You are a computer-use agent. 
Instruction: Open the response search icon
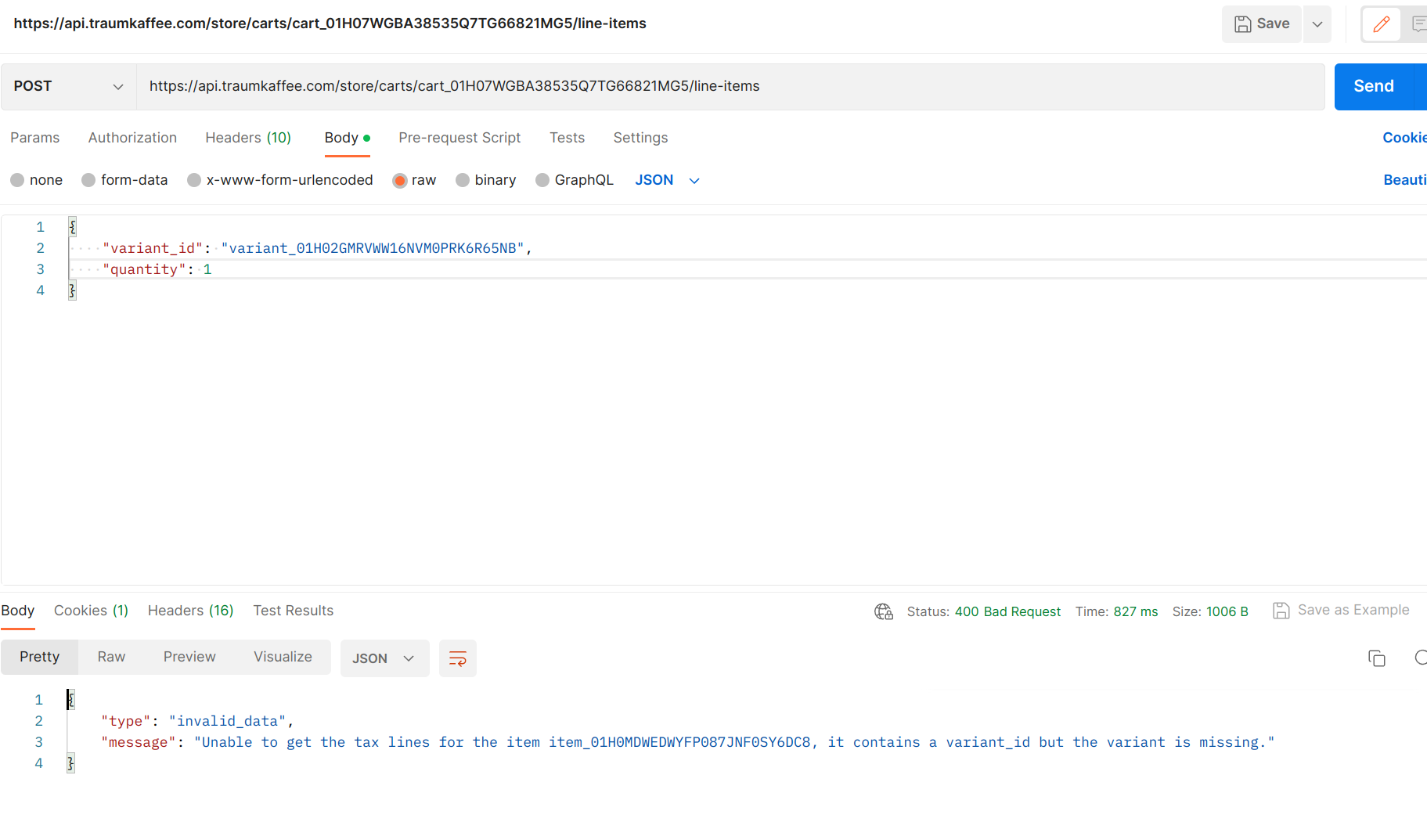coord(1420,658)
